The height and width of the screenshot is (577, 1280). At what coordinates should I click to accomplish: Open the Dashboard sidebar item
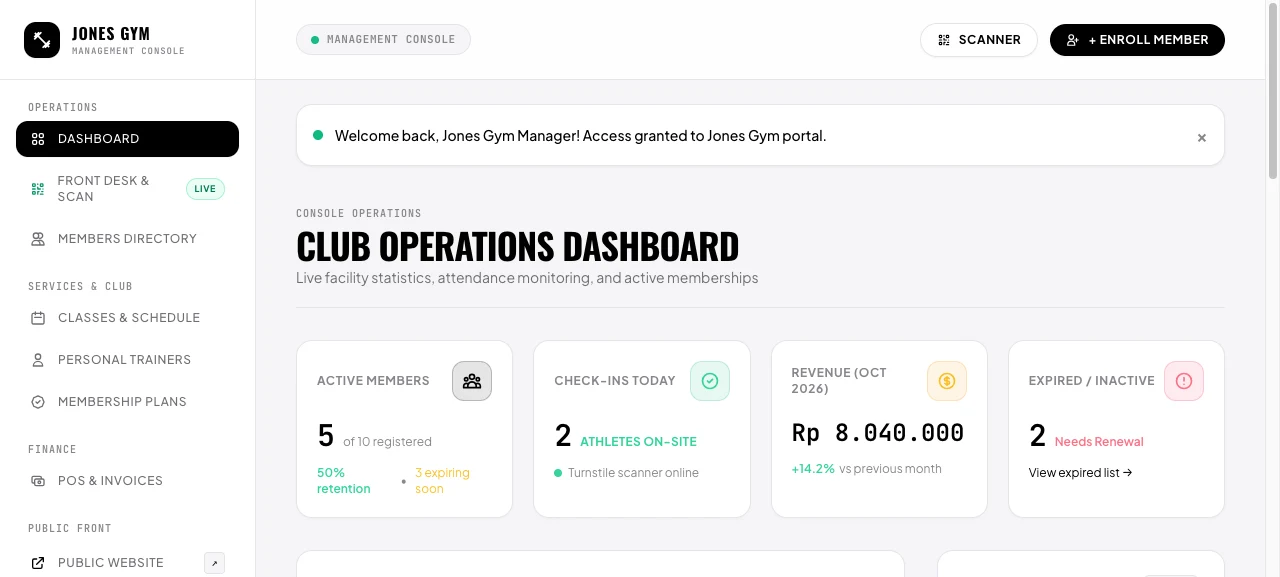127,139
